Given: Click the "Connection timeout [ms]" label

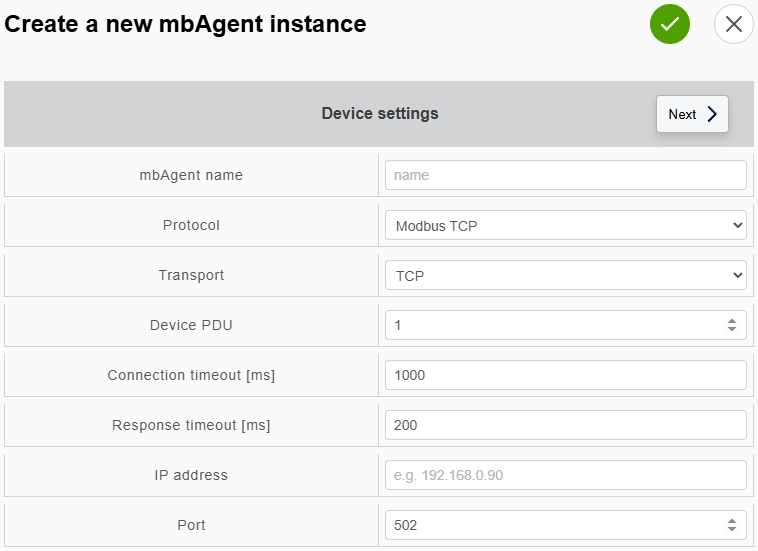Looking at the screenshot, I should point(191,375).
